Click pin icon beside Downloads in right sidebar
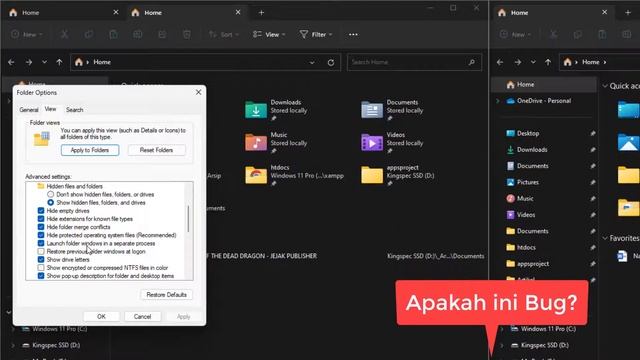 [592, 150]
